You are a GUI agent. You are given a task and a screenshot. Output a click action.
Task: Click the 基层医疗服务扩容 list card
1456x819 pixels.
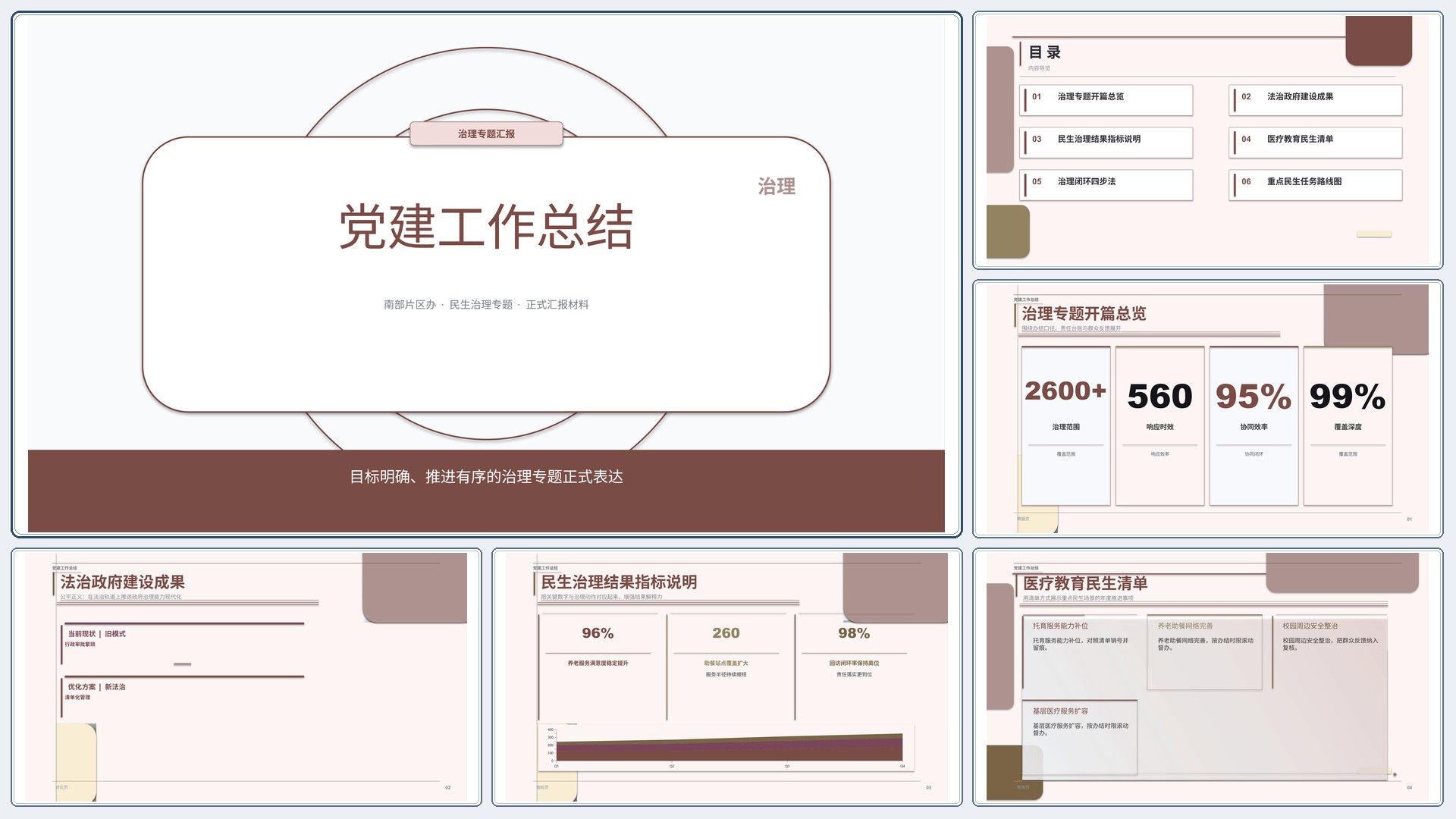1080,738
